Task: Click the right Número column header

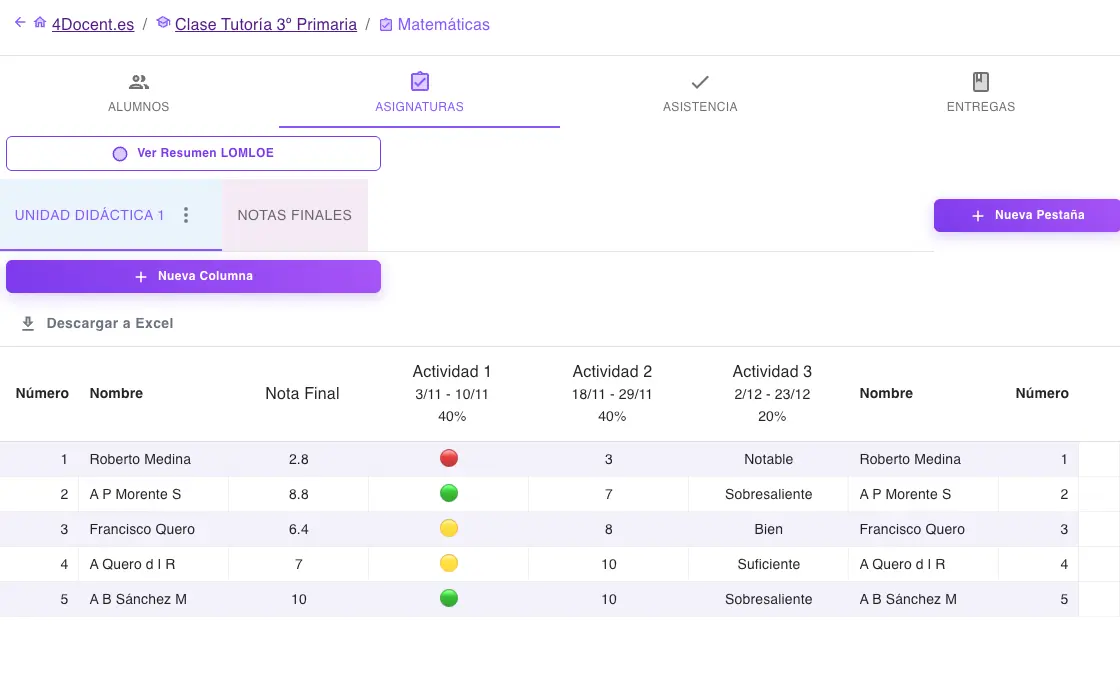Action: 1042,393
